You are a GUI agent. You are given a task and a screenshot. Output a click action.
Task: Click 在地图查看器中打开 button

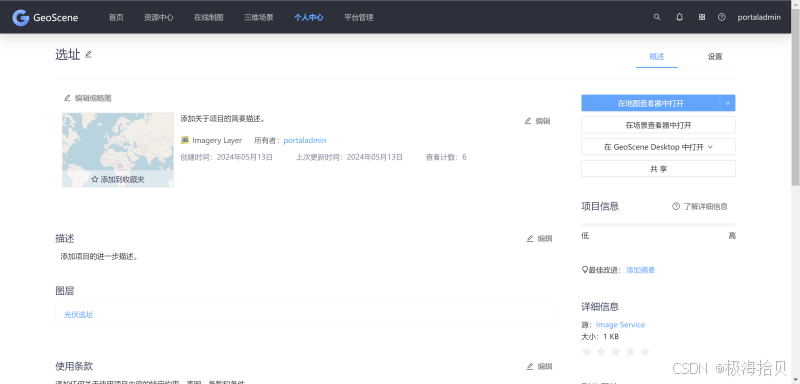(x=651, y=103)
